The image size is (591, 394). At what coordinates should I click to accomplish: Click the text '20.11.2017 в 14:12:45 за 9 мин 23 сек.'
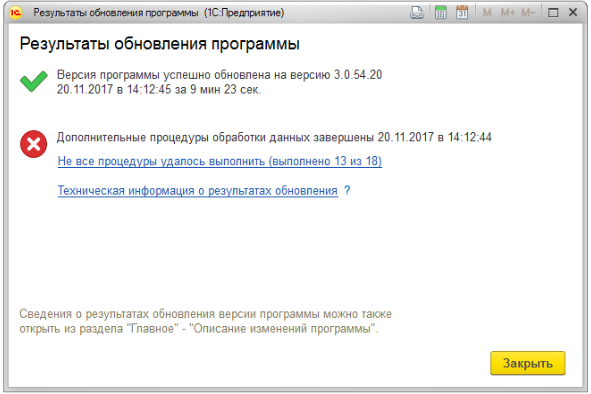point(159,90)
